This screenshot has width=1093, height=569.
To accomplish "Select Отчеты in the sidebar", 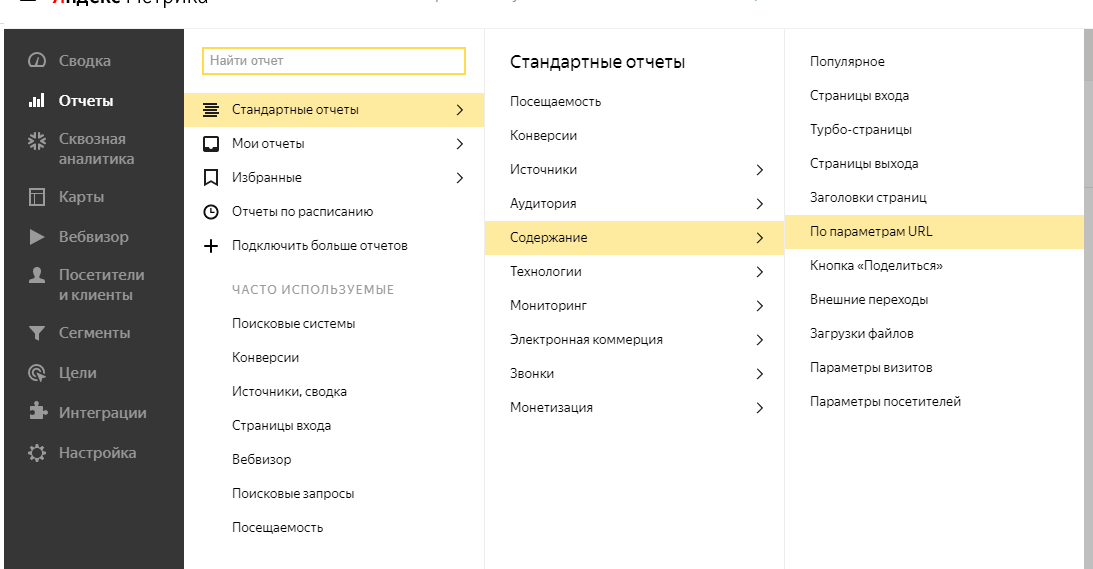I will click(86, 100).
